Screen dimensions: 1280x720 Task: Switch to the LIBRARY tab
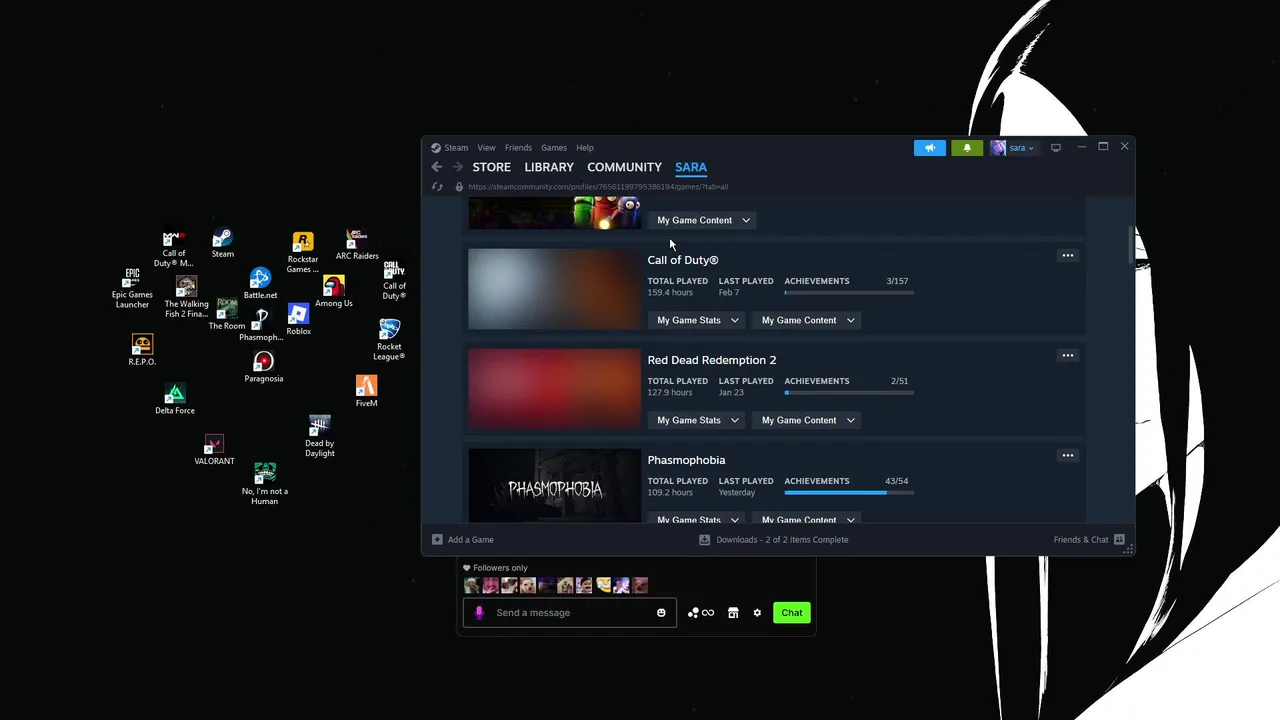549,167
